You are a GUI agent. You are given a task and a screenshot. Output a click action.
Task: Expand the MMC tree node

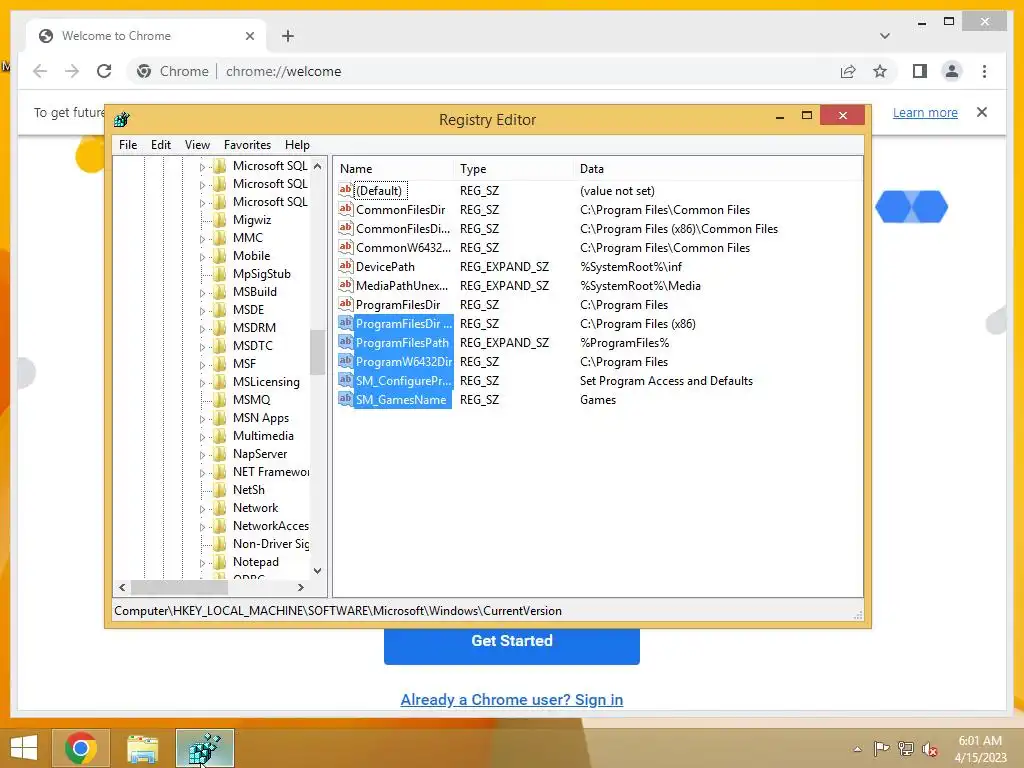(202, 239)
